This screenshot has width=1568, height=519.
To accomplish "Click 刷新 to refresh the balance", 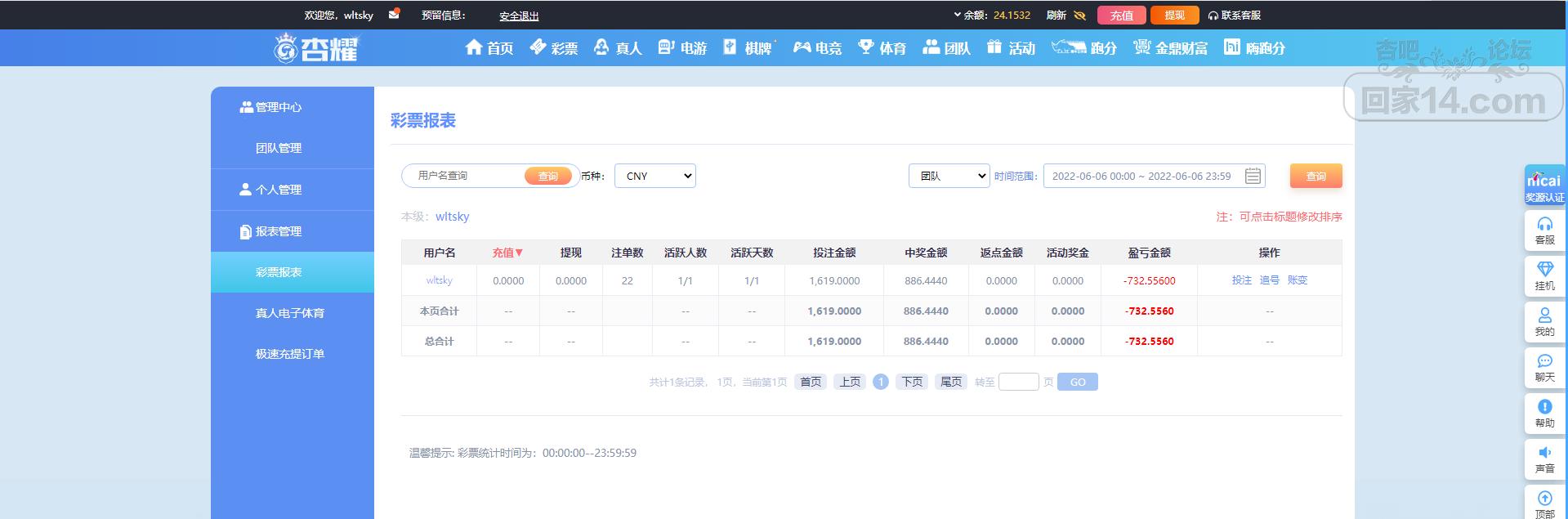I will tap(1056, 15).
